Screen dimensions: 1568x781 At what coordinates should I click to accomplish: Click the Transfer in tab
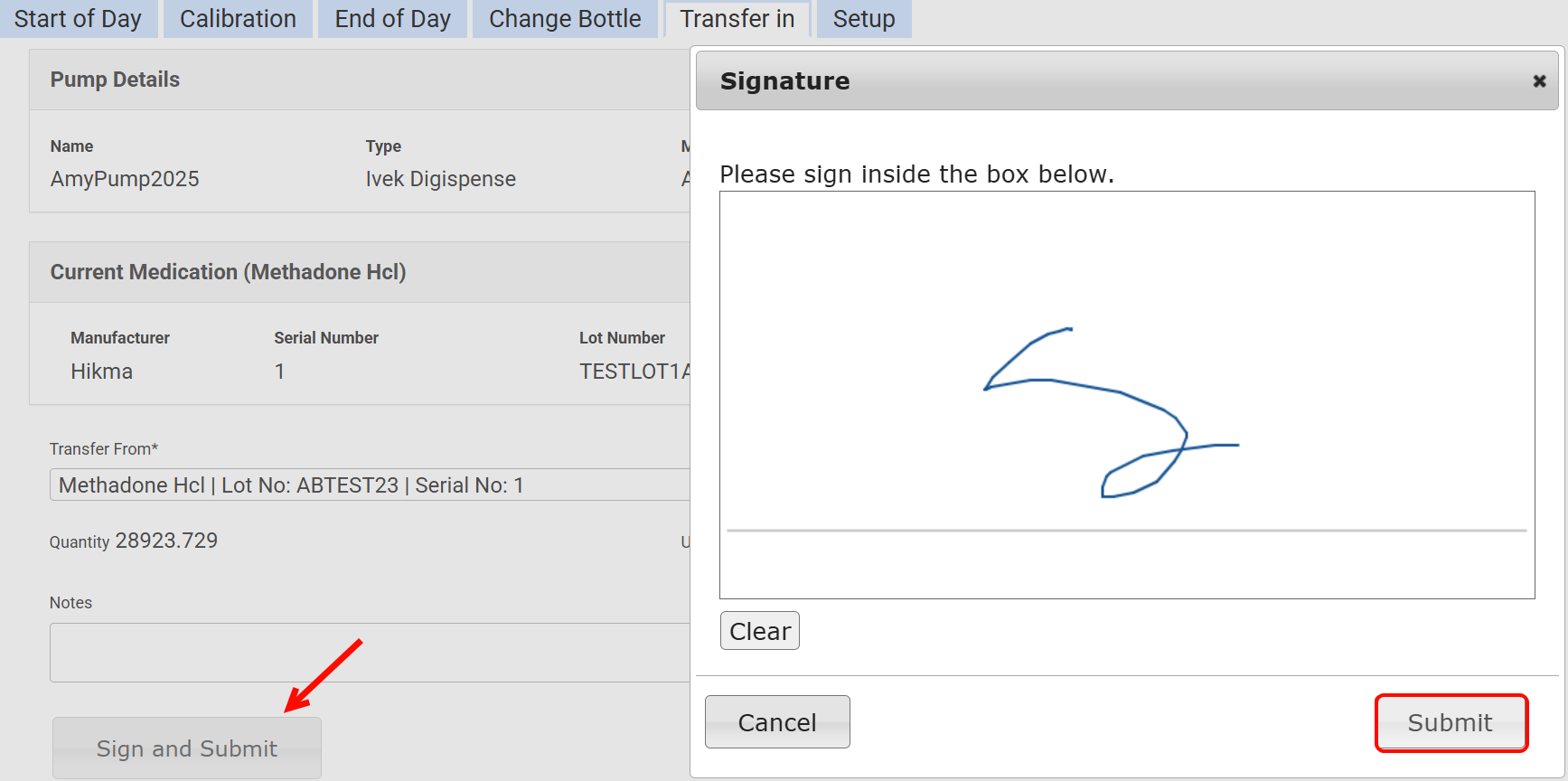(x=737, y=19)
